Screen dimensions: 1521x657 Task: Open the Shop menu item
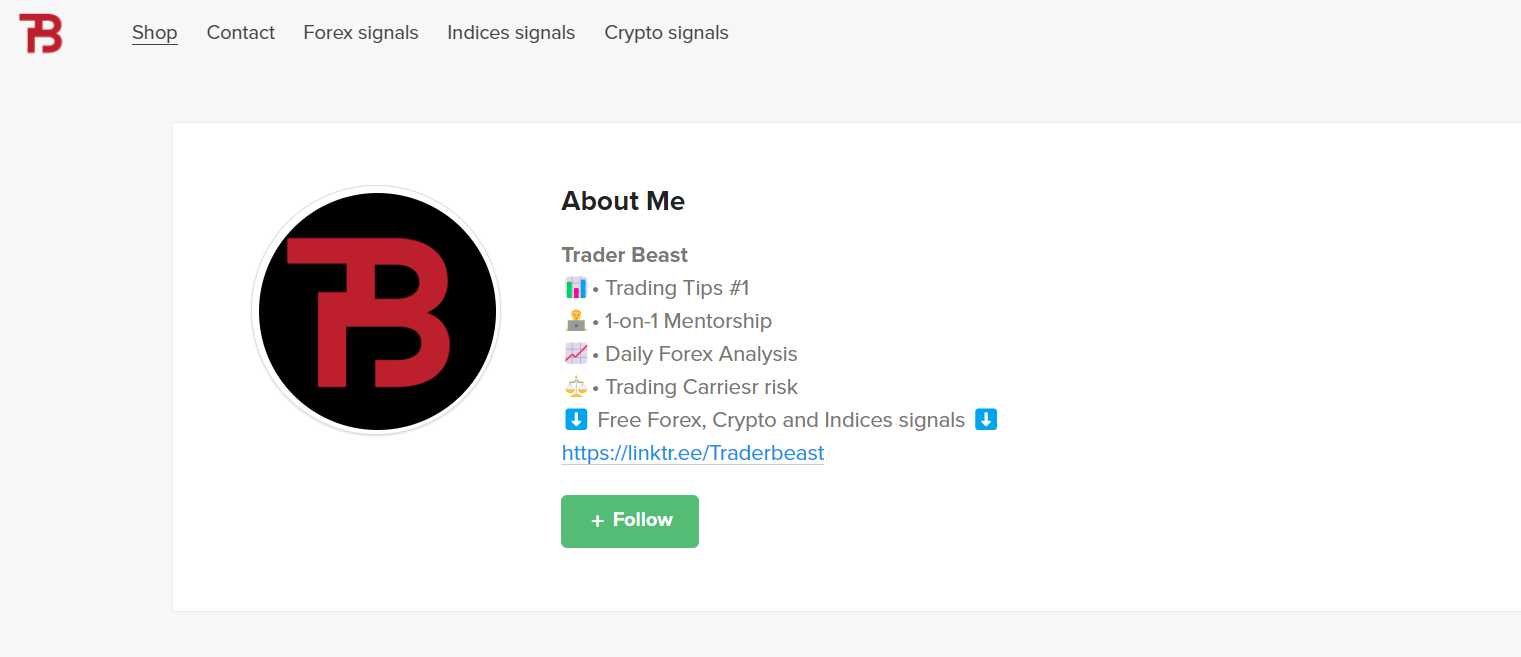click(155, 33)
